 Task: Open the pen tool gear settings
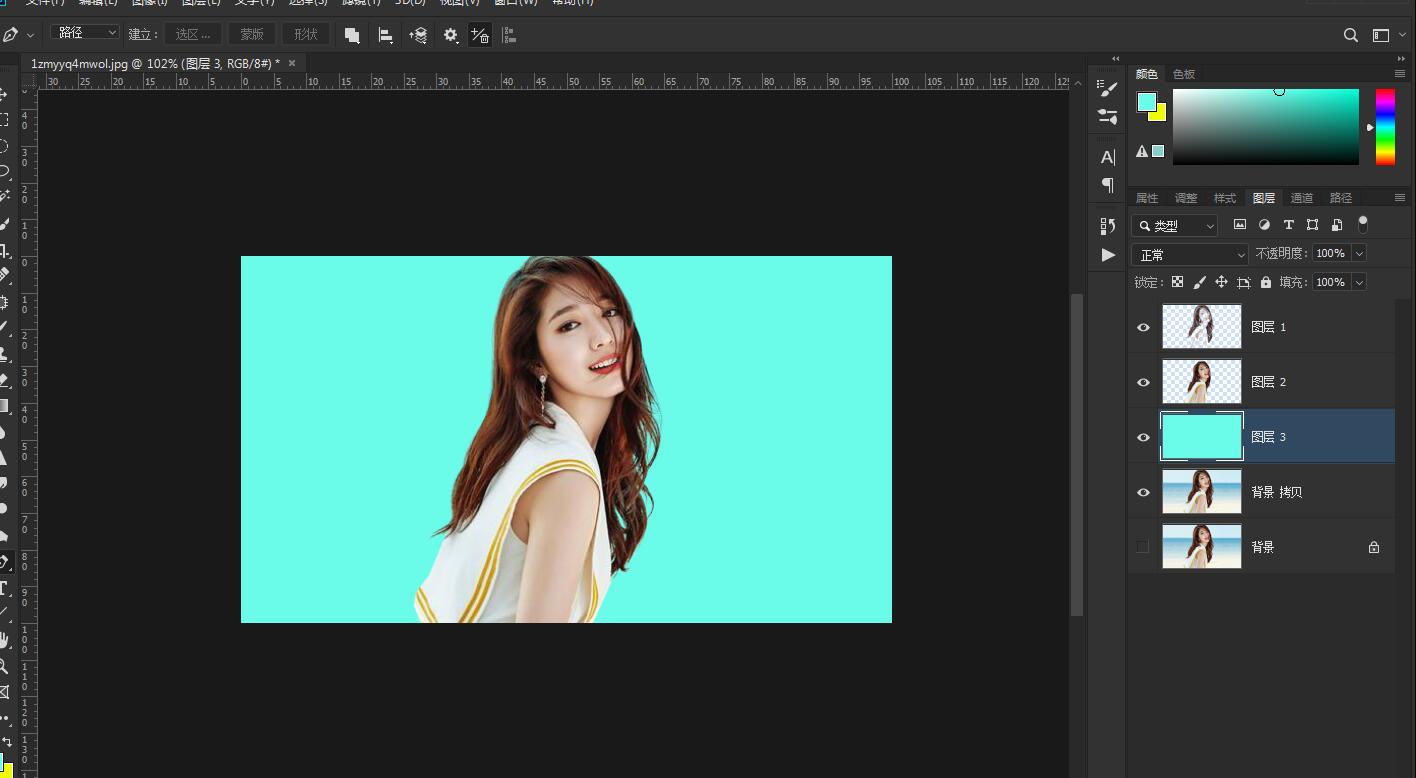tap(451, 35)
